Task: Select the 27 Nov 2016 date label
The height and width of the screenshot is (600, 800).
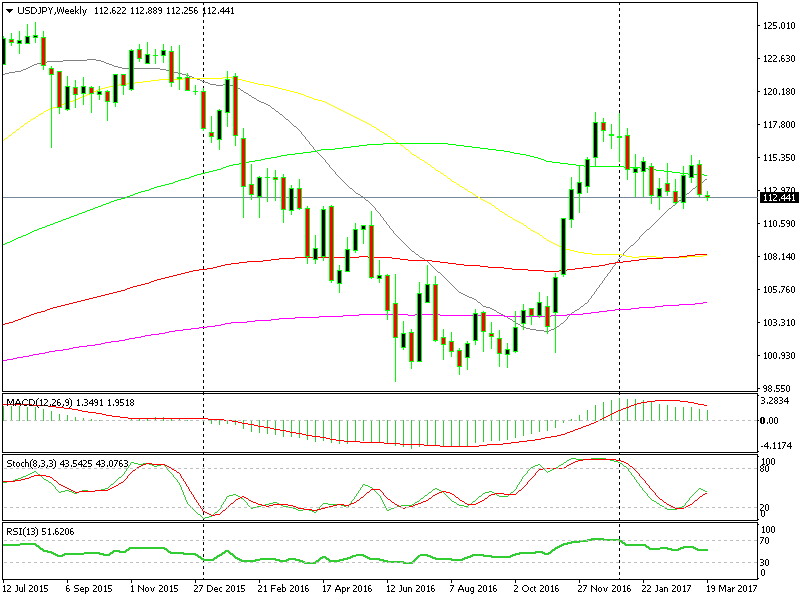Action: pos(604,588)
